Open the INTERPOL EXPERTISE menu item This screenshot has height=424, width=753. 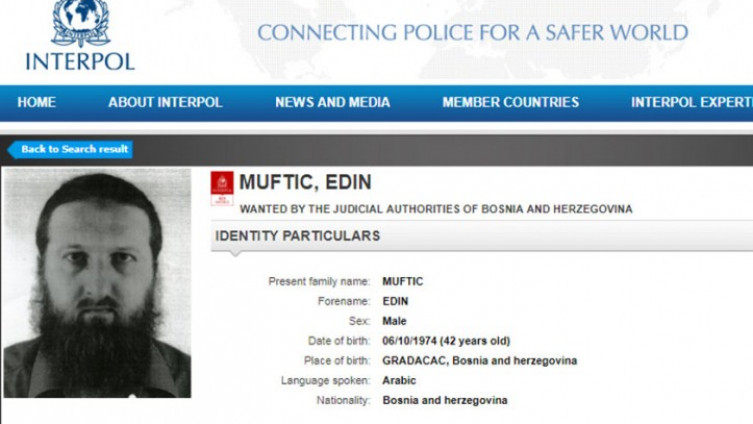coord(691,102)
